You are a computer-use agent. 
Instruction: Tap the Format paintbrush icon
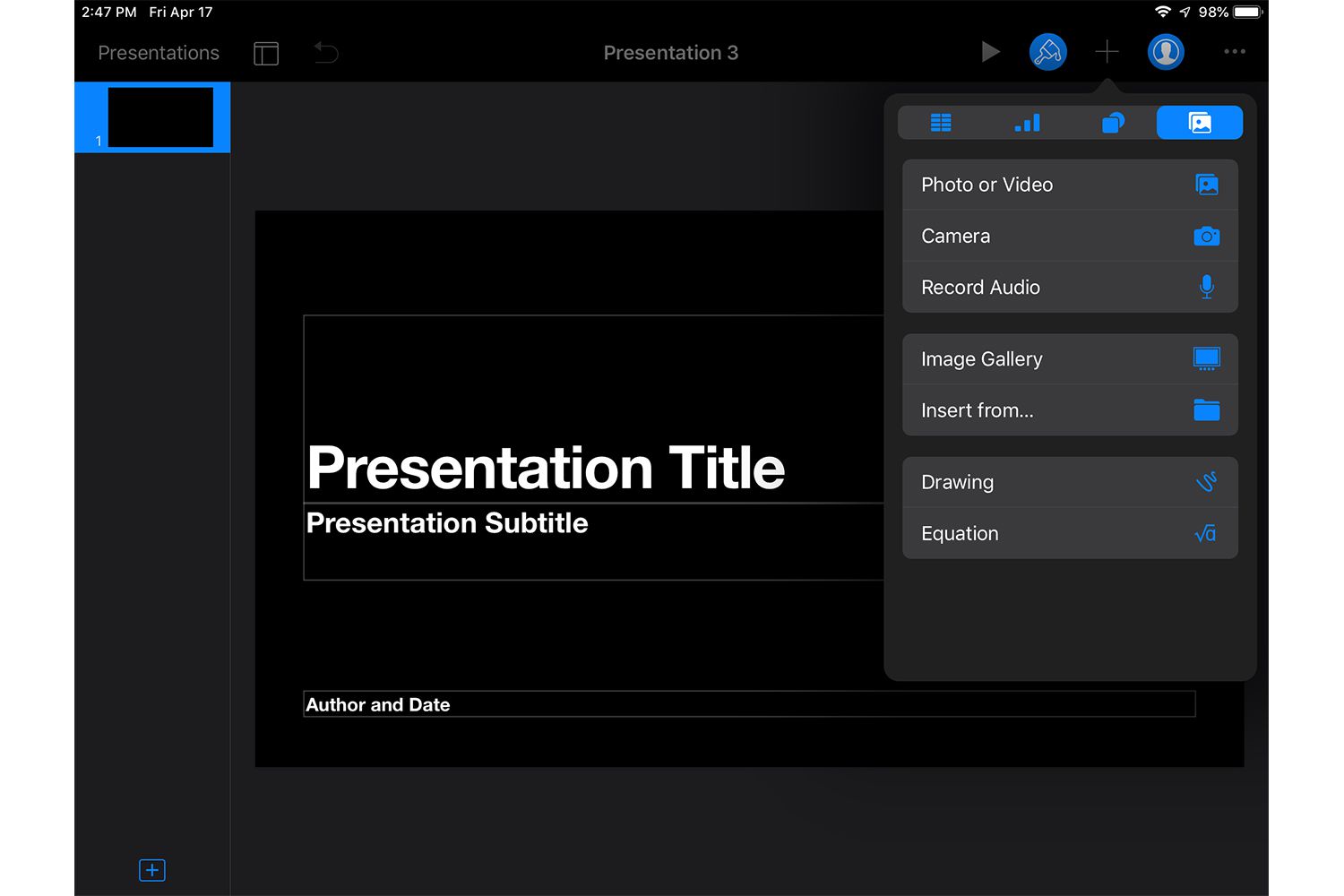1047,52
